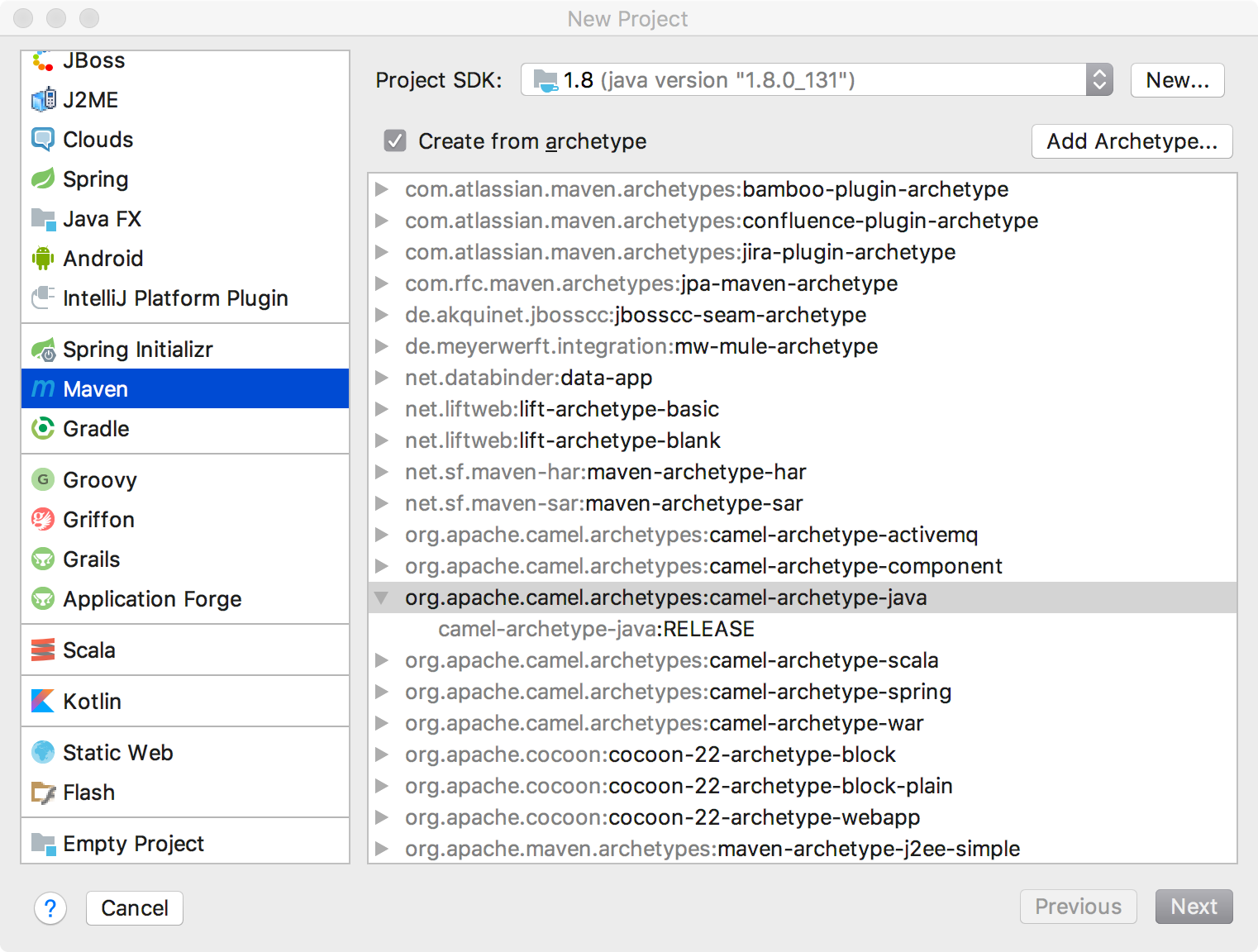The width and height of the screenshot is (1258, 952).
Task: Click the New... SDK button
Action: click(1177, 80)
